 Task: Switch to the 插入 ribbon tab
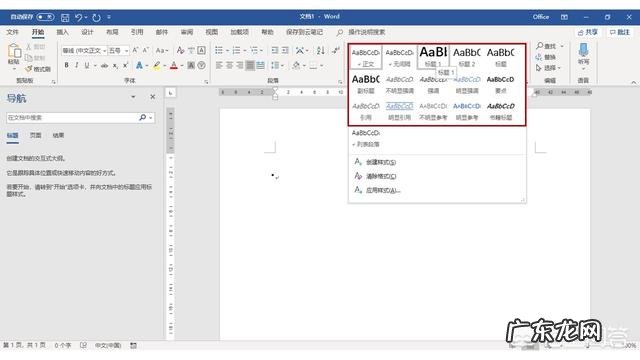(x=62, y=32)
